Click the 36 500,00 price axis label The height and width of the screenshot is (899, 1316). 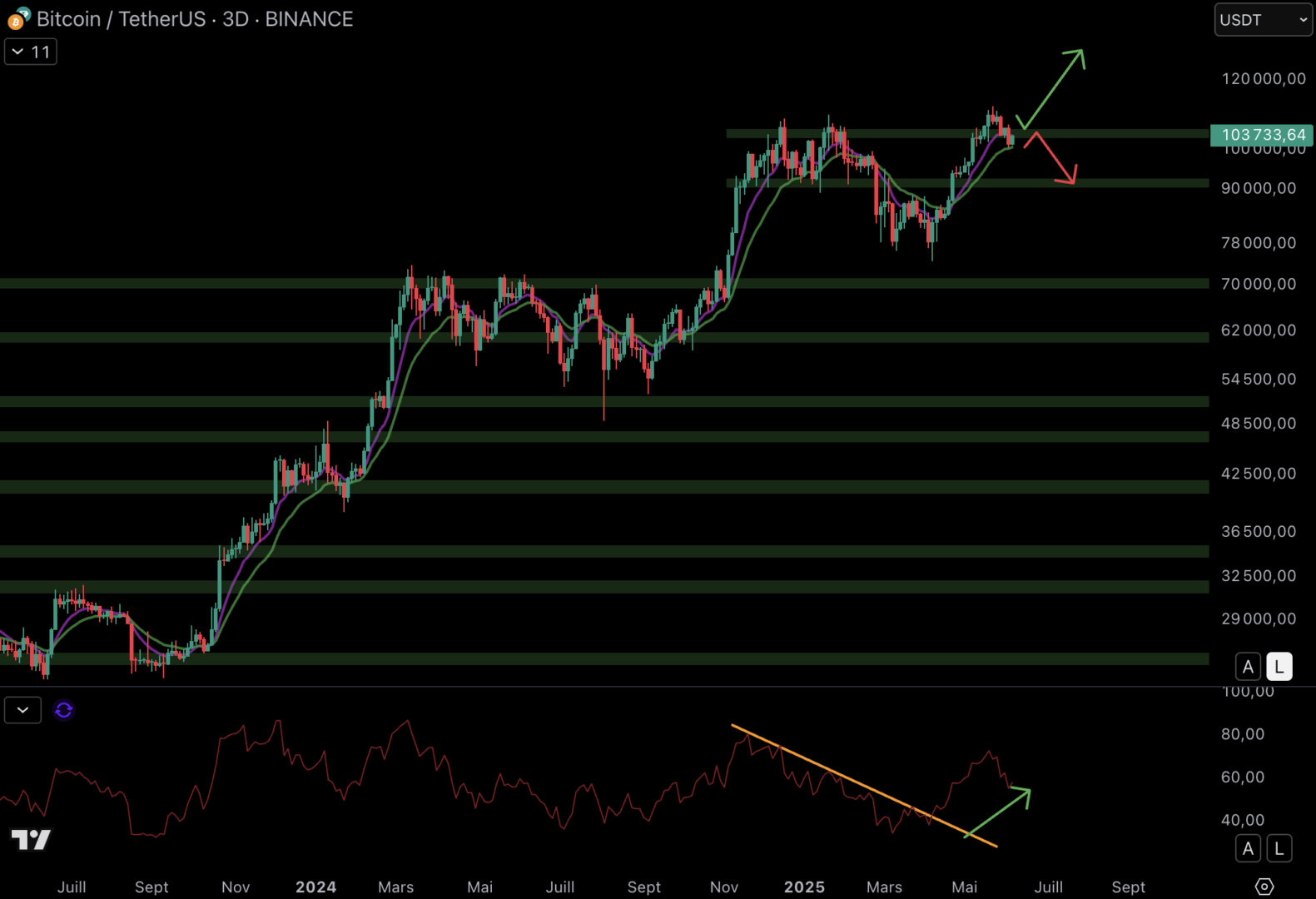click(1259, 531)
